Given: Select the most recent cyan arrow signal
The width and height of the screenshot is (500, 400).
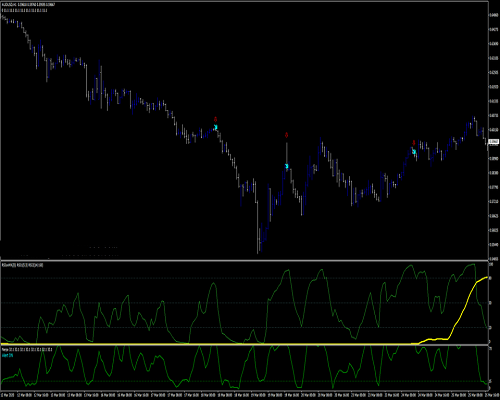Looking at the screenshot, I should [x=414, y=152].
